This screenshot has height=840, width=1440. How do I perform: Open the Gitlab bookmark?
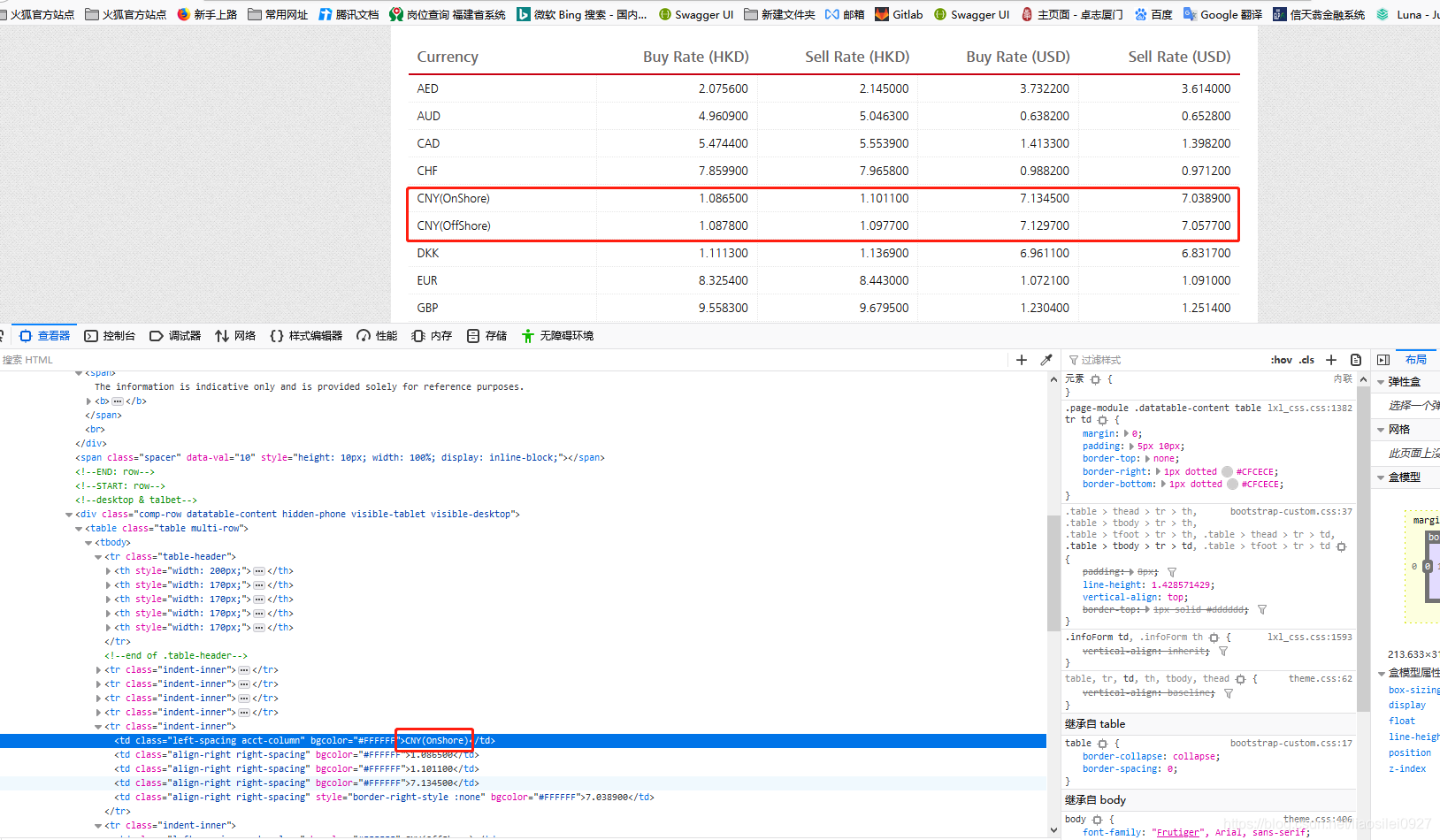coord(899,14)
